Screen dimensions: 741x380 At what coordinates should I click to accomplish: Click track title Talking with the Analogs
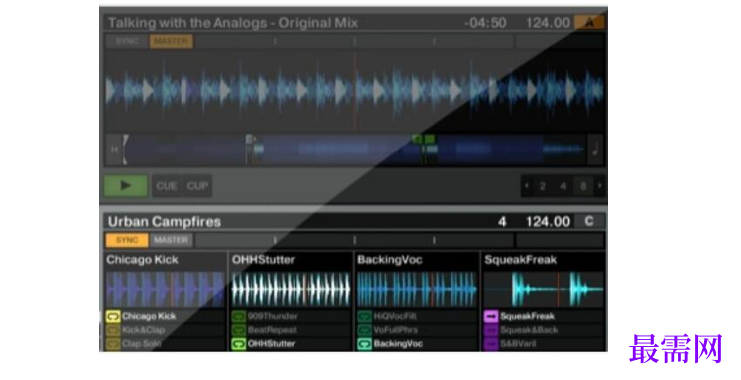[233, 23]
